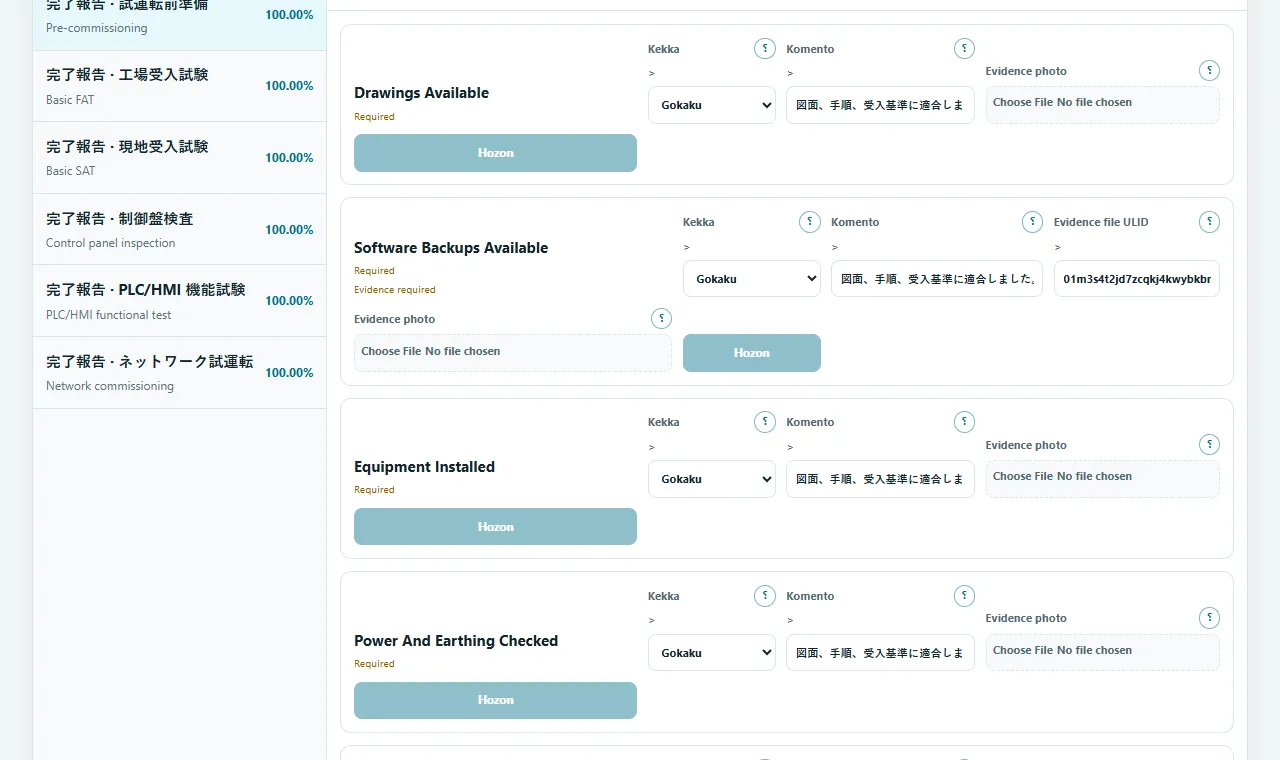Open Kekka dropdown for Drawings Available
The width and height of the screenshot is (1280, 760).
pyautogui.click(x=712, y=105)
